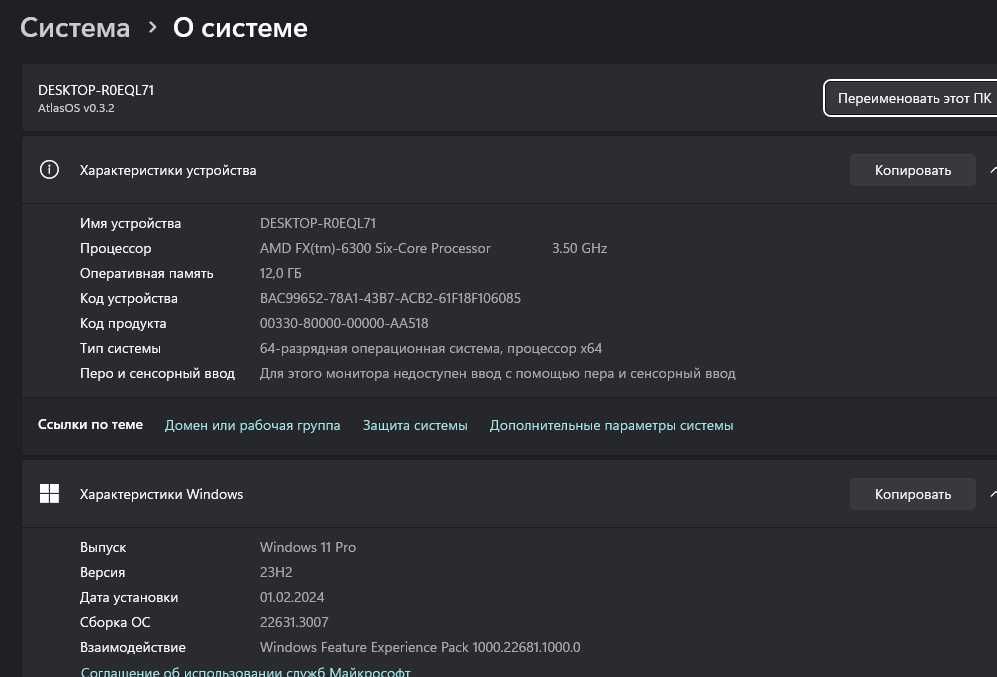Select the OS build number 22631.3007
This screenshot has width=997, height=677.
pyautogui.click(x=292, y=622)
